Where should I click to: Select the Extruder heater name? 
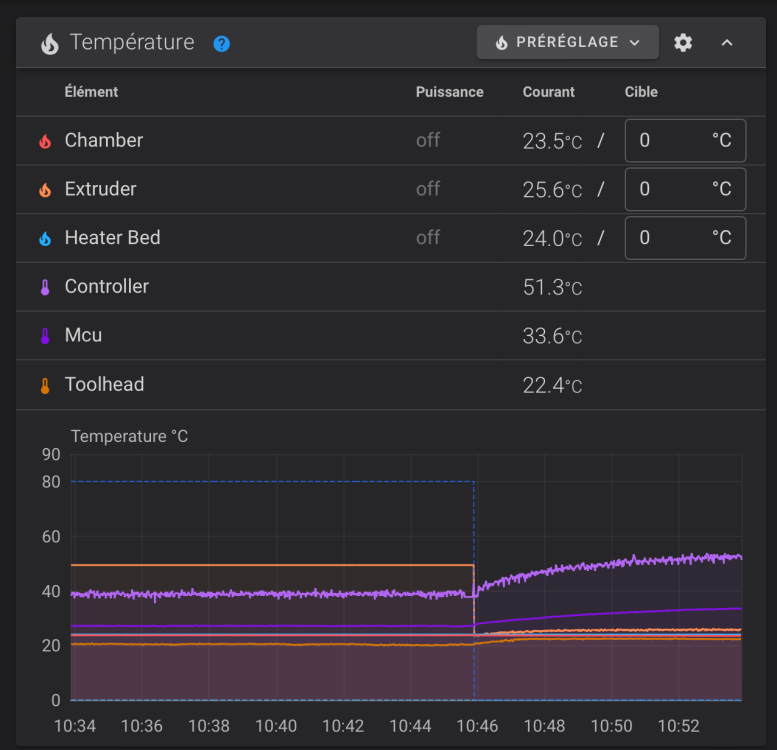tap(101, 189)
